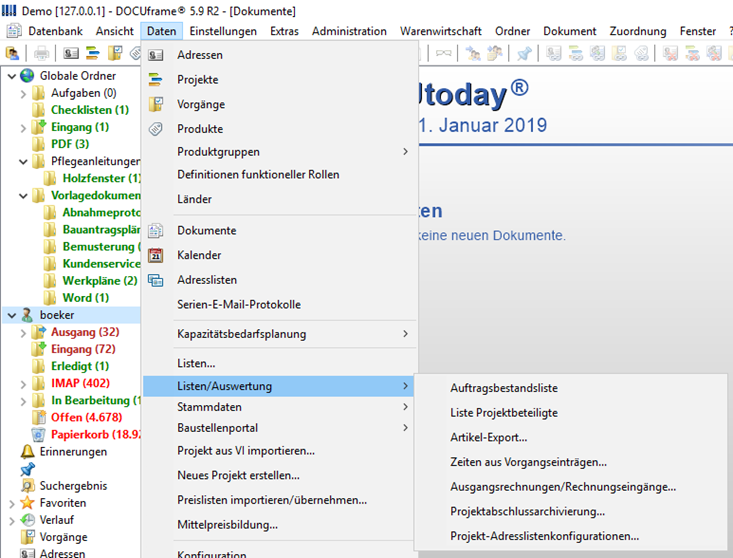The image size is (733, 558).
Task: Expand the In Bearbeitung folder
Action: point(23,401)
